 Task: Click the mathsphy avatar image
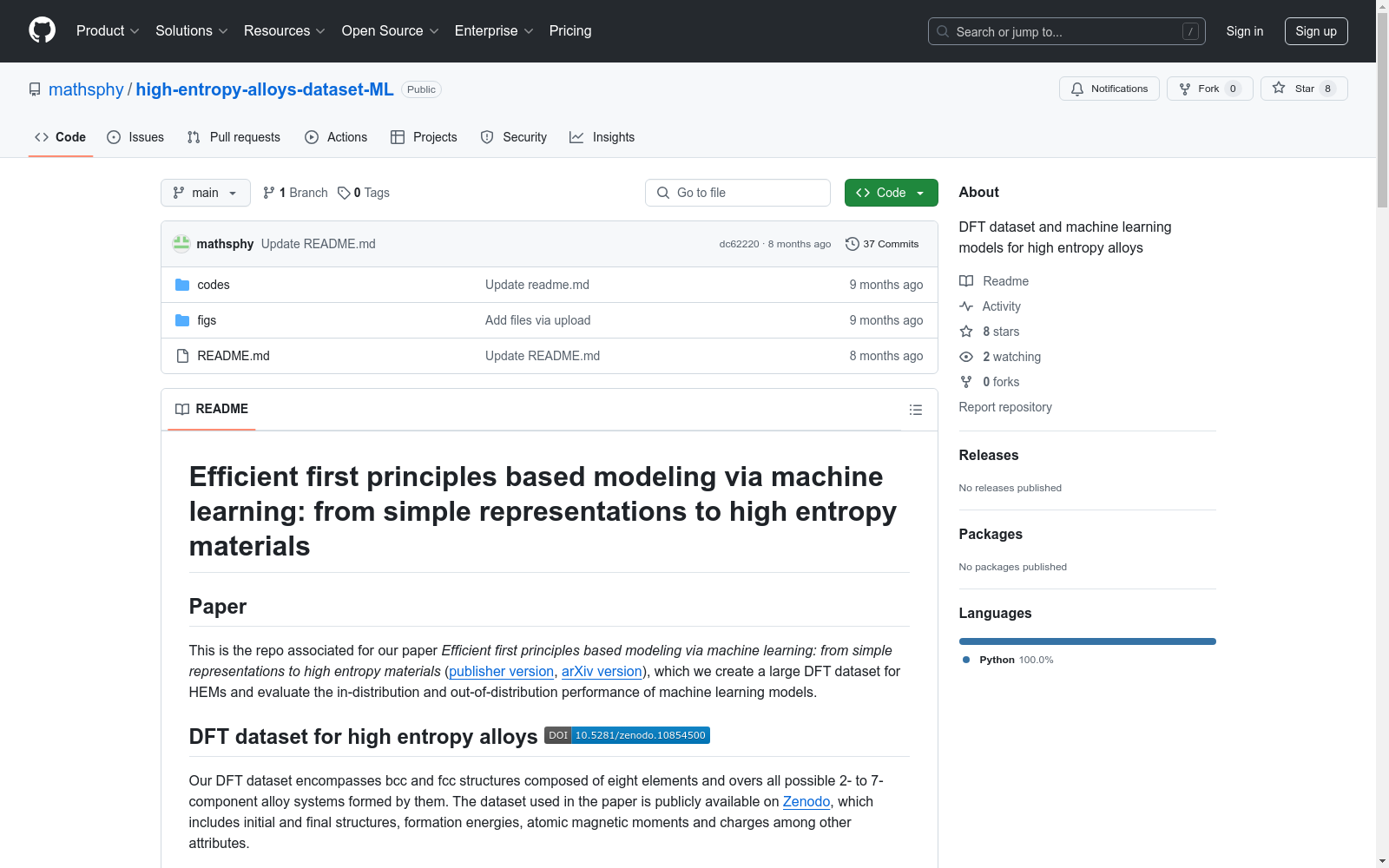(x=181, y=244)
